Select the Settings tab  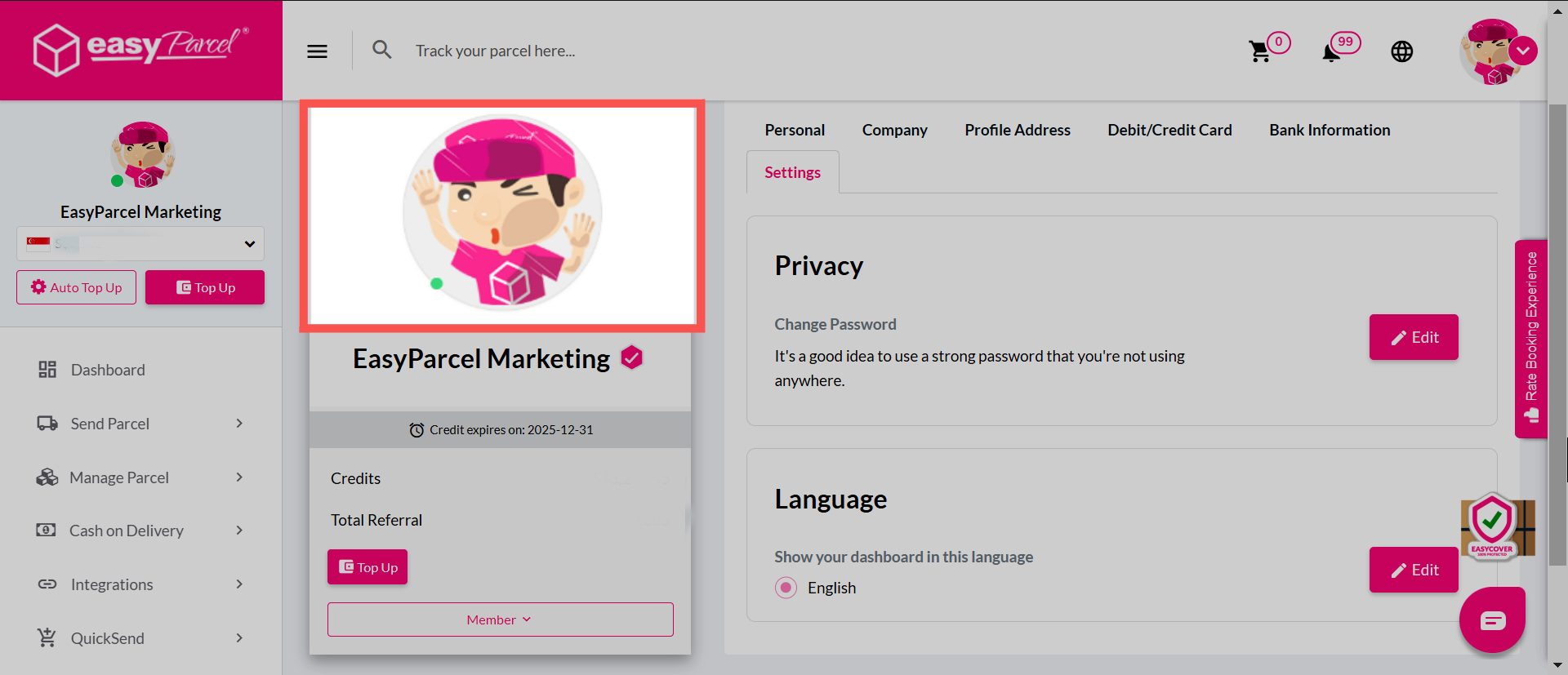[792, 172]
